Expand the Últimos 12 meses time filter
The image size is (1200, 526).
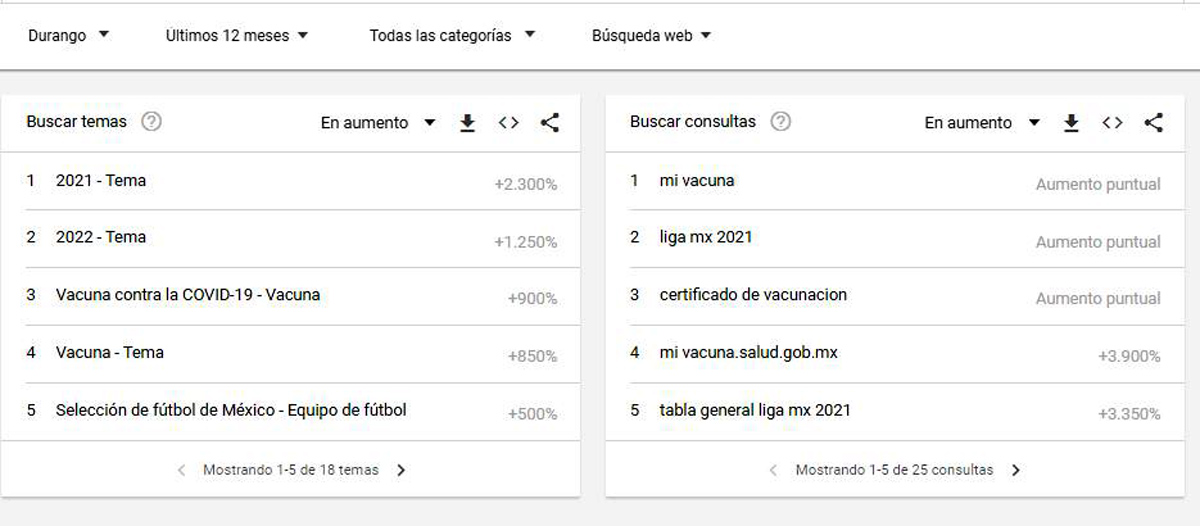(x=237, y=36)
